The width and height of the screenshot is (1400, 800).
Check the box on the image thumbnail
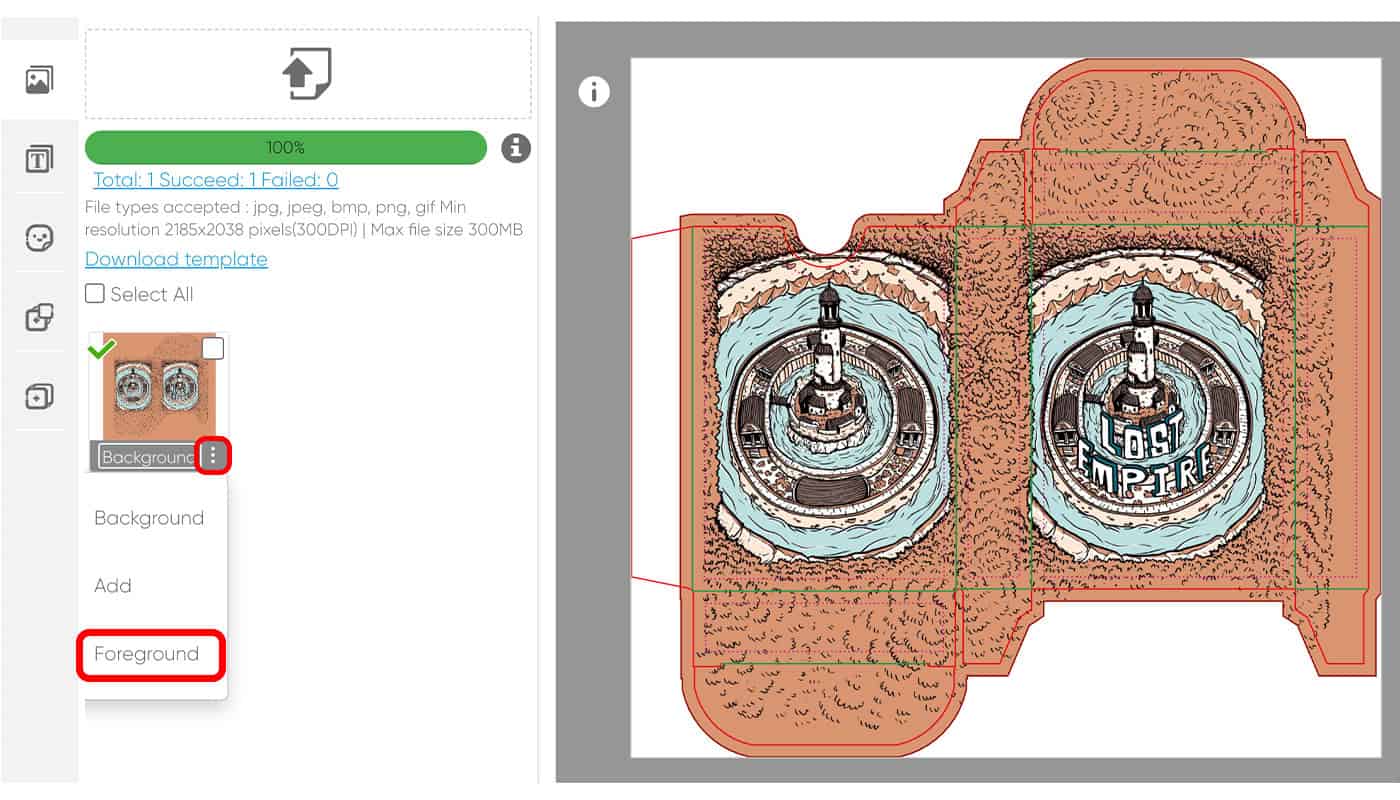pyautogui.click(x=213, y=348)
